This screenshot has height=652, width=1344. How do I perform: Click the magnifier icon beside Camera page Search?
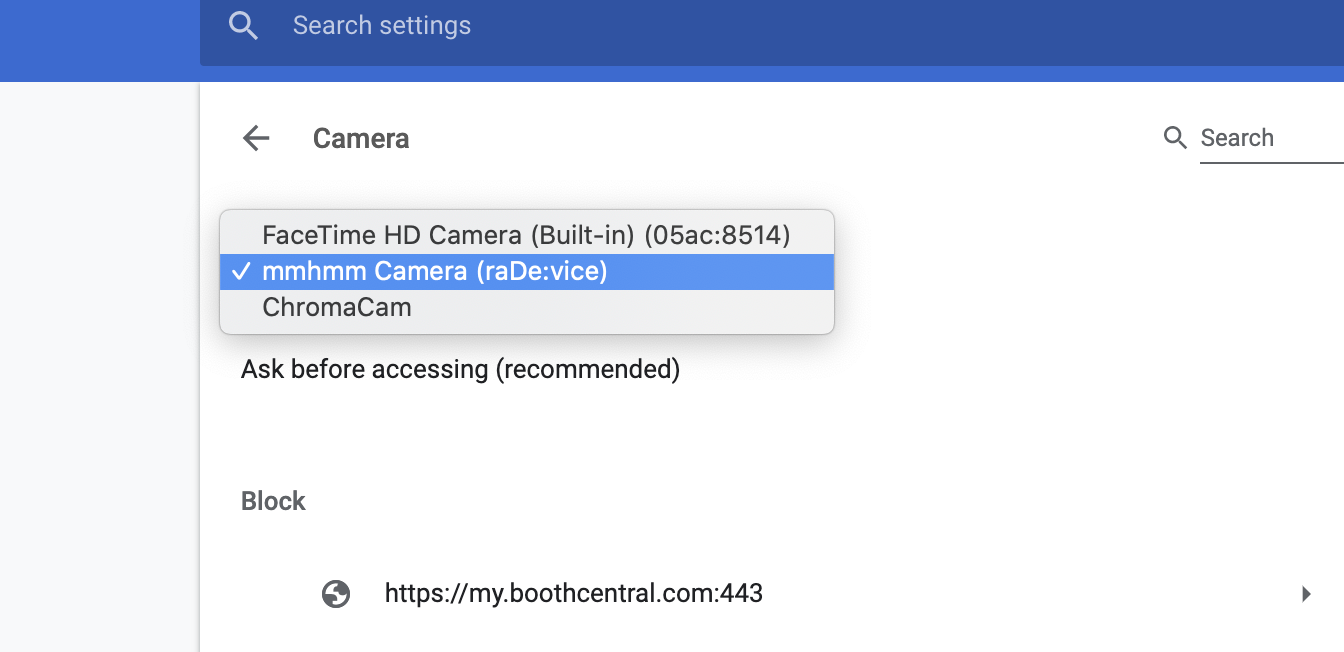[x=1176, y=138]
